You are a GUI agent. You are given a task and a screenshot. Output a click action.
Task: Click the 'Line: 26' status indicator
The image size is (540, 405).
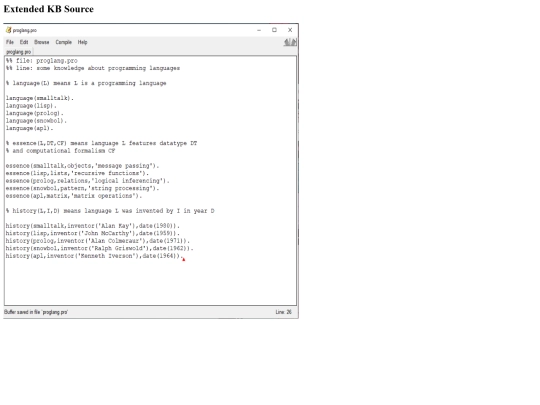283,312
